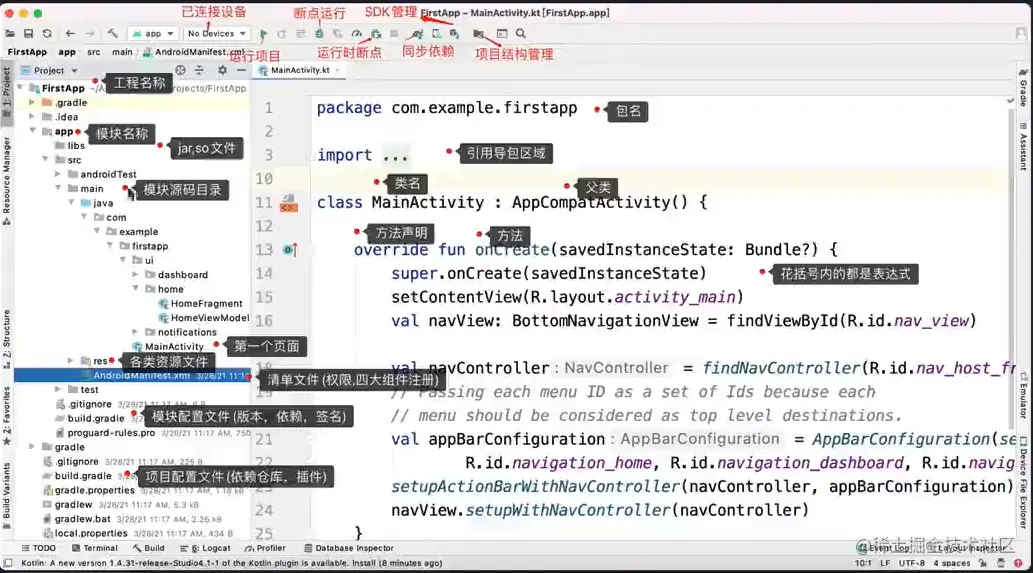Toggle the Emulator tool window on right
Screen dimensions: 1033x573
1022,395
